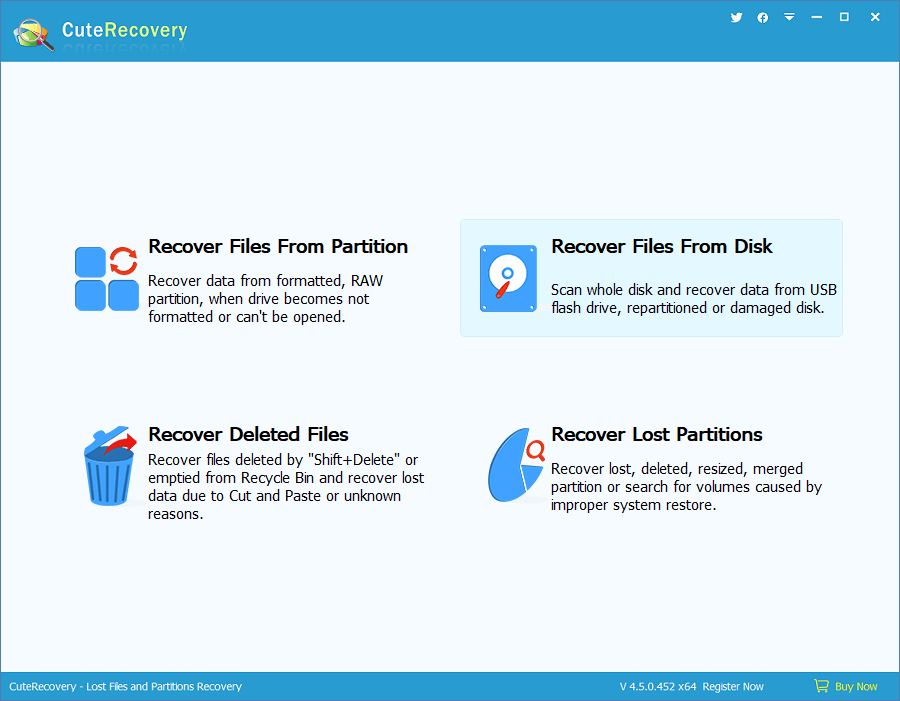This screenshot has width=900, height=701.
Task: Minimize the CuteRecovery window
Action: 816,17
